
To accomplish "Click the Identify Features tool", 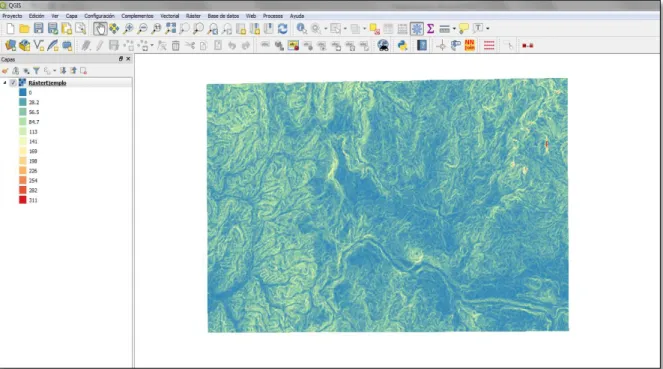I will (301, 29).
